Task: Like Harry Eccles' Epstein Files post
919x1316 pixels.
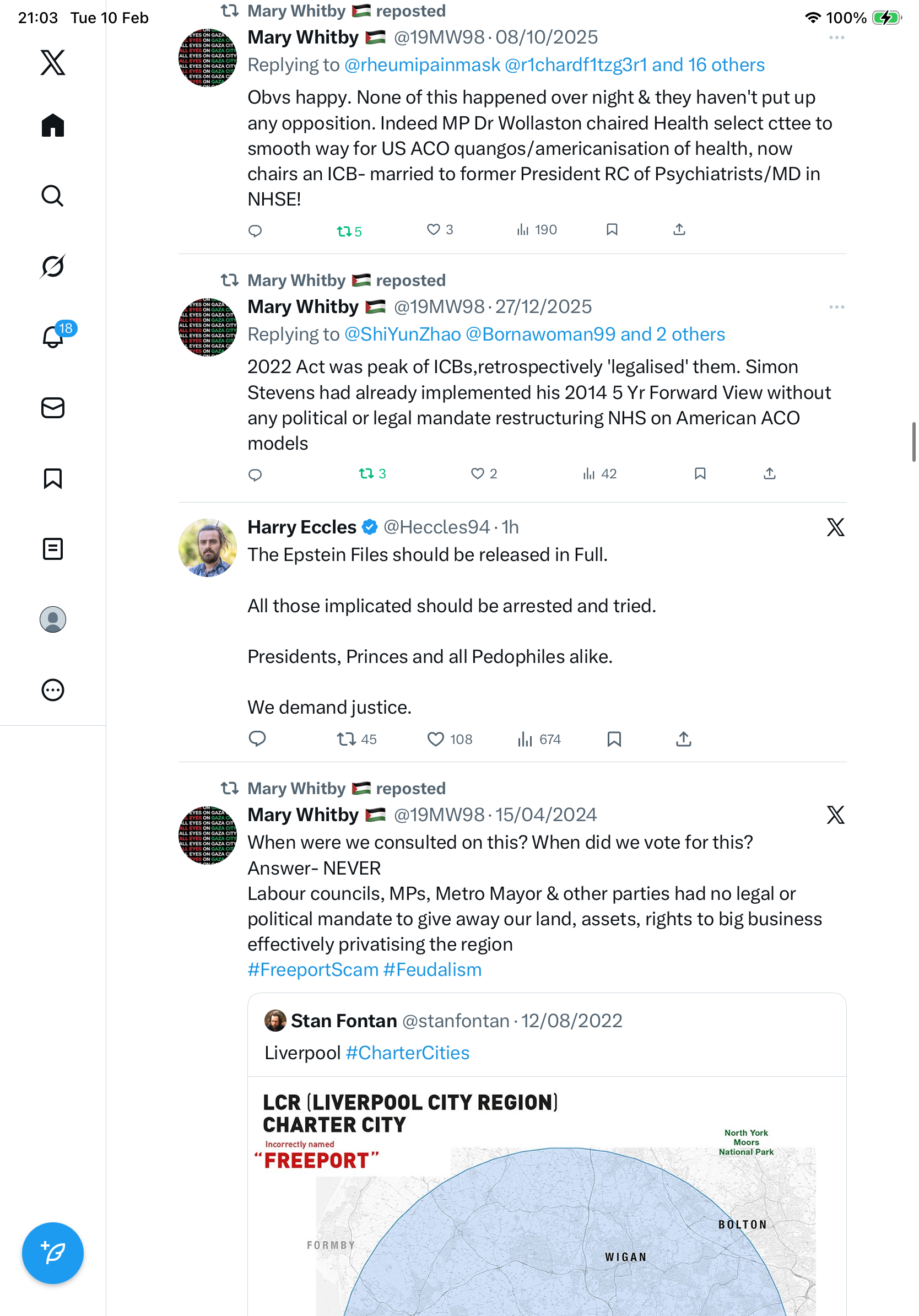Action: click(435, 740)
